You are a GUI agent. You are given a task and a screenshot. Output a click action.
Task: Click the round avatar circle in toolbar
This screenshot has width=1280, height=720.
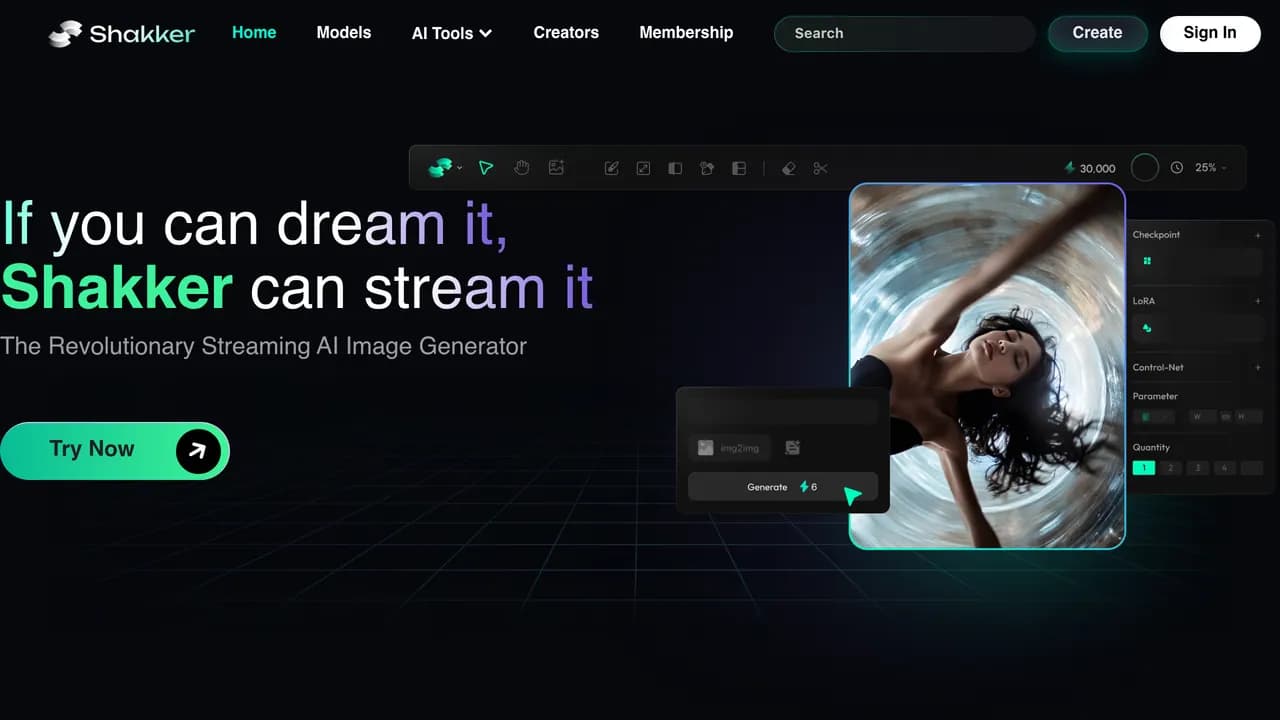click(1145, 168)
